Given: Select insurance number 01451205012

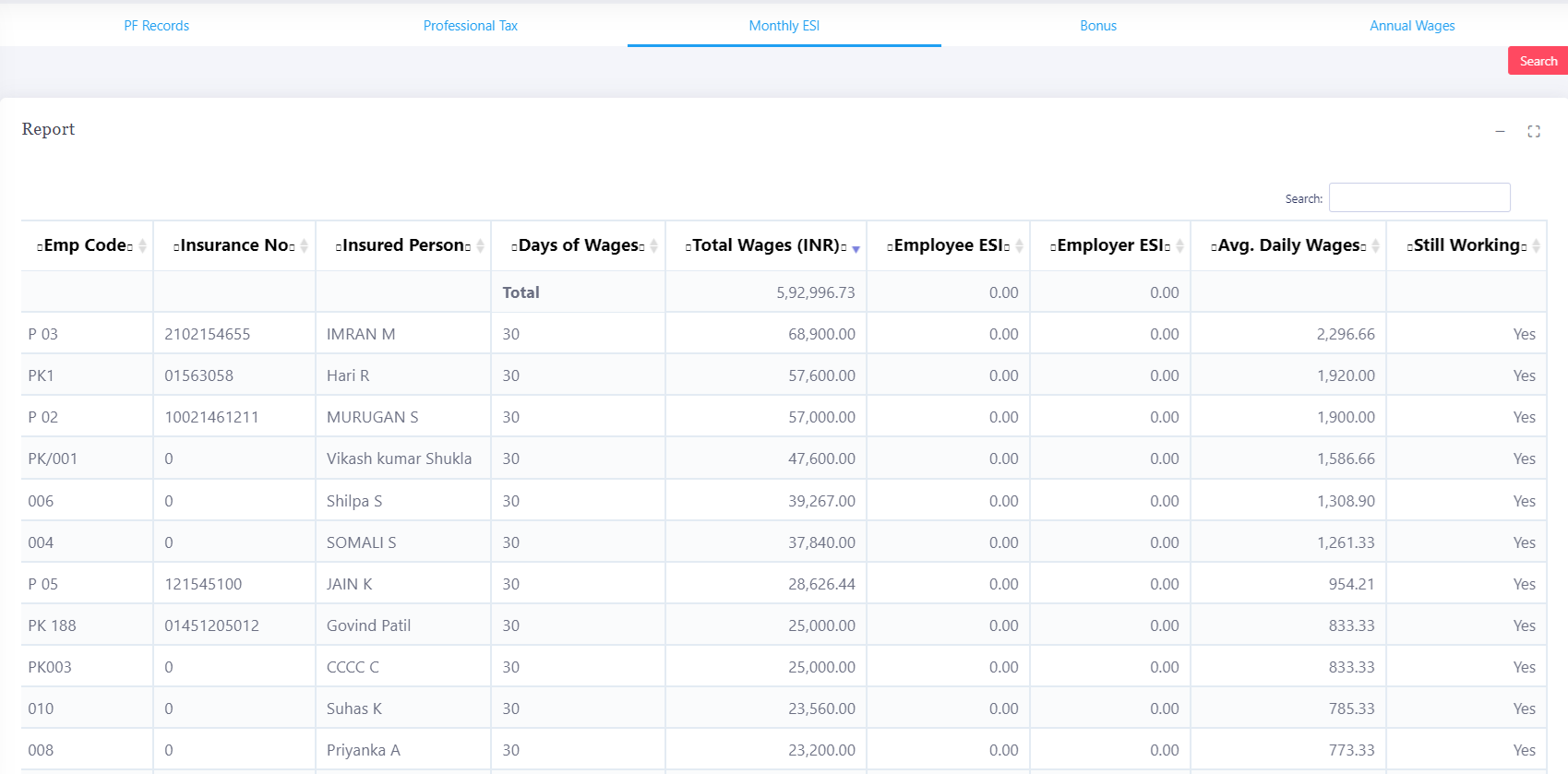Looking at the screenshot, I should (212, 625).
